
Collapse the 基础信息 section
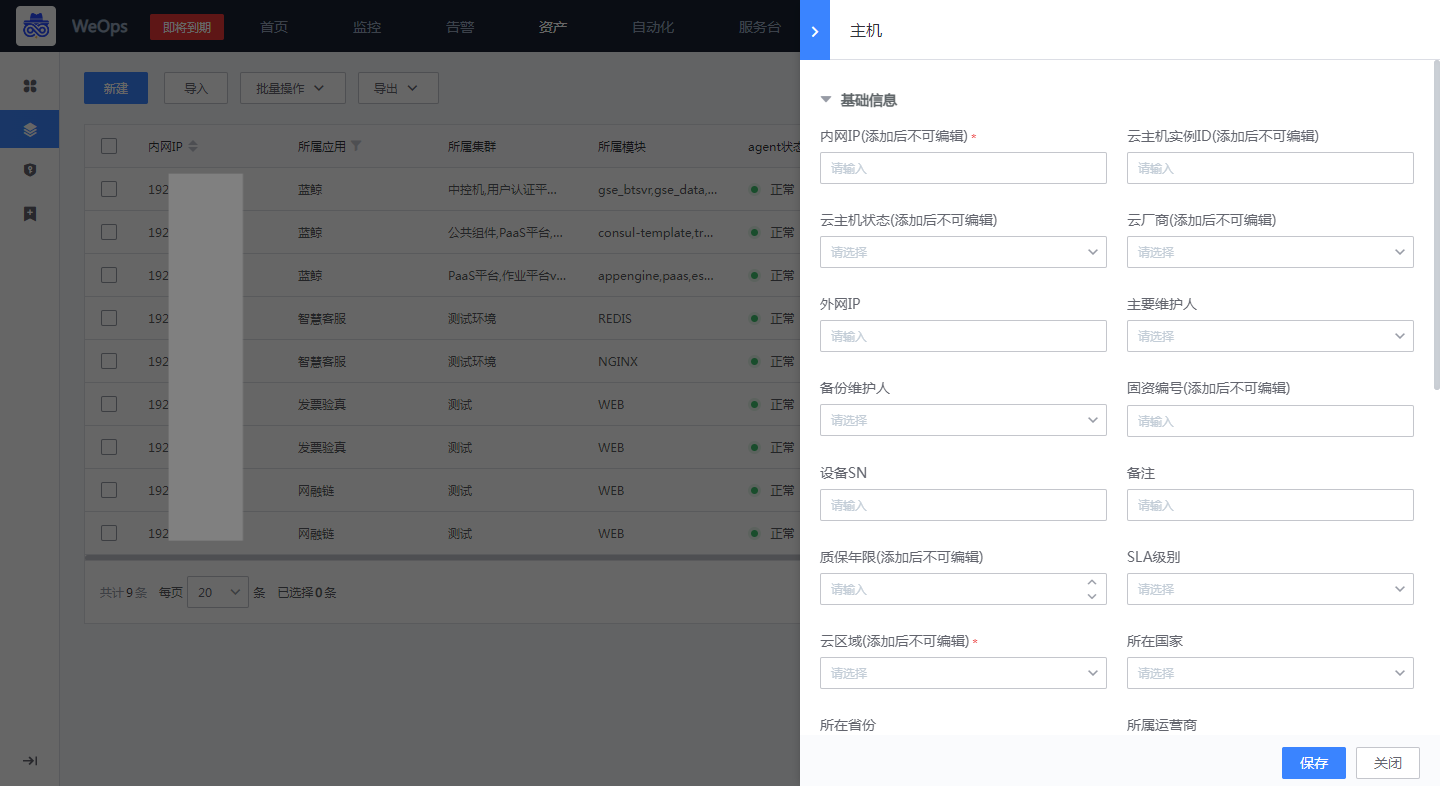pyautogui.click(x=825, y=99)
